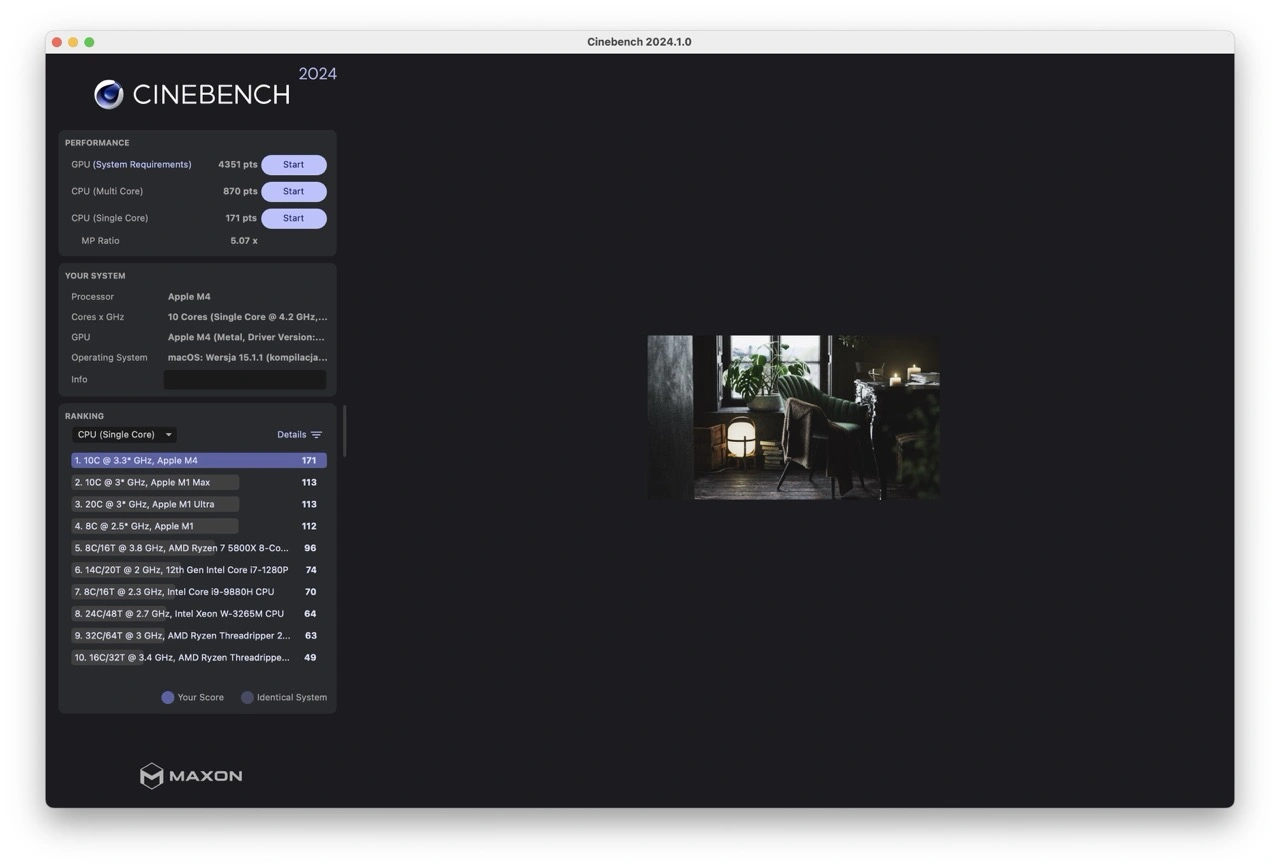The height and width of the screenshot is (868, 1280).
Task: Click the Operating System macOS value
Action: point(247,358)
